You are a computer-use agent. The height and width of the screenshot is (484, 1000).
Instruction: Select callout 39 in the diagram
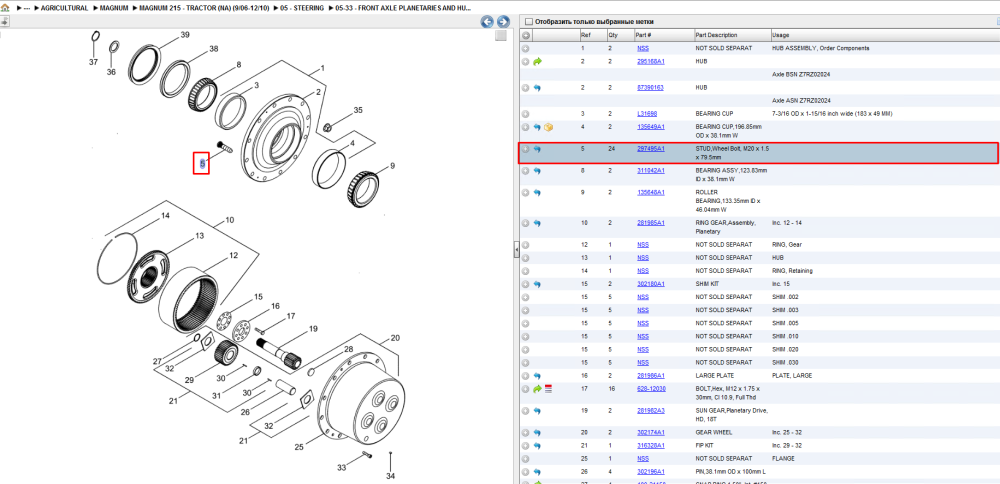pos(186,34)
